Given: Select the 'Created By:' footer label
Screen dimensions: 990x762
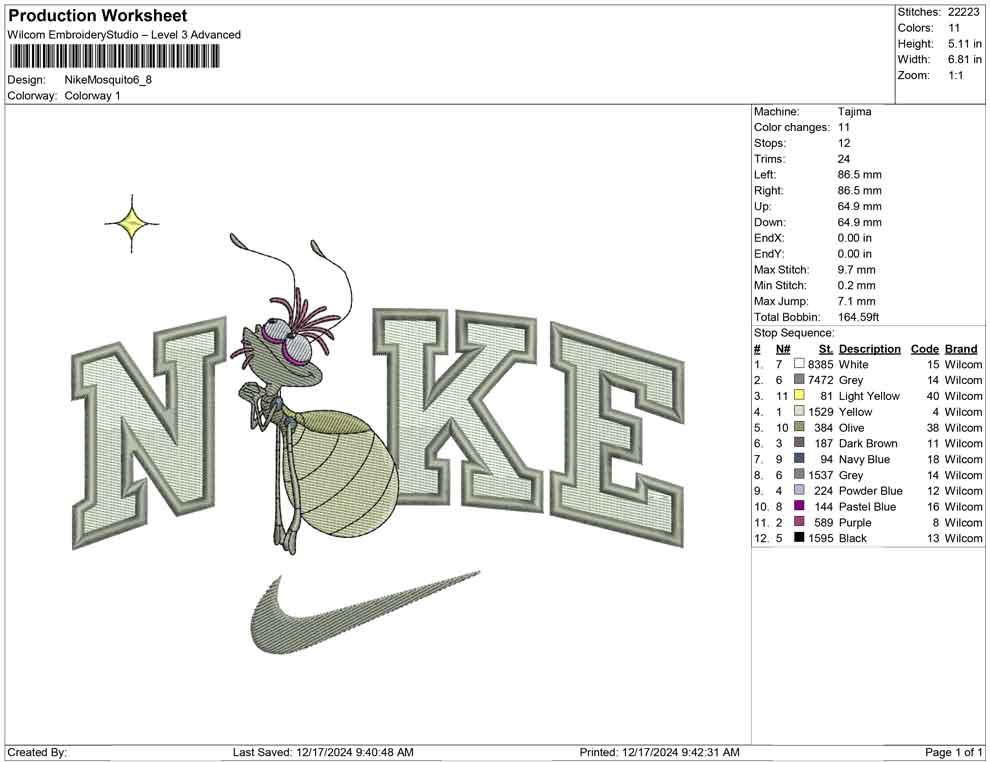Looking at the screenshot, I should click(37, 752).
